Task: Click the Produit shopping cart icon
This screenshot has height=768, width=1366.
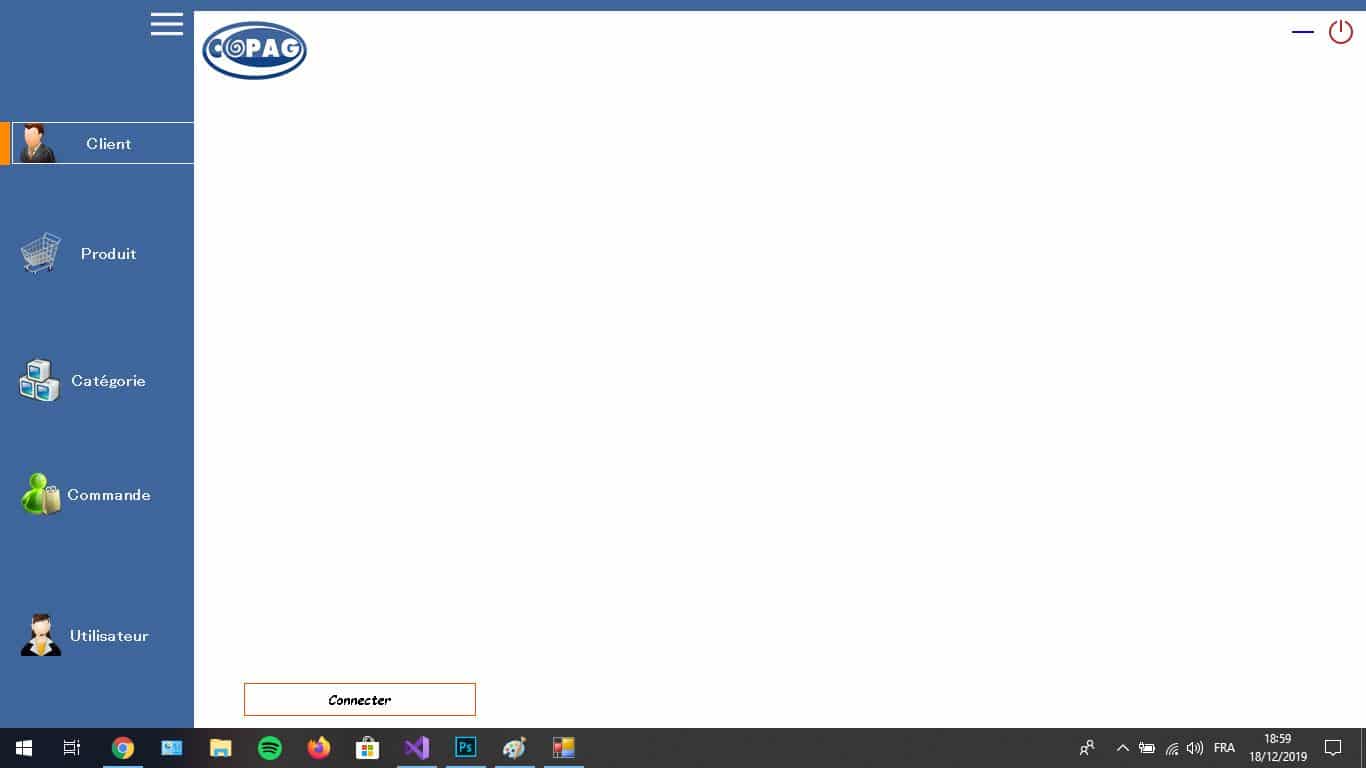Action: point(40,253)
